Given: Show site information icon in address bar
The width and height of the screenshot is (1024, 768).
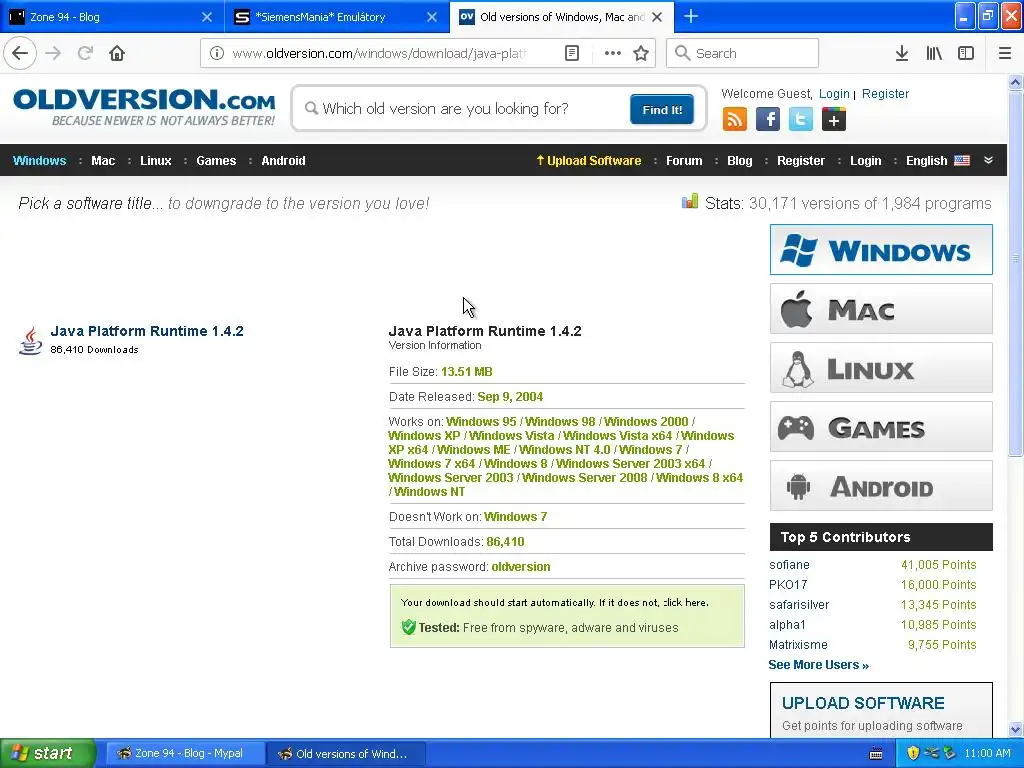Looking at the screenshot, I should click(x=217, y=53).
